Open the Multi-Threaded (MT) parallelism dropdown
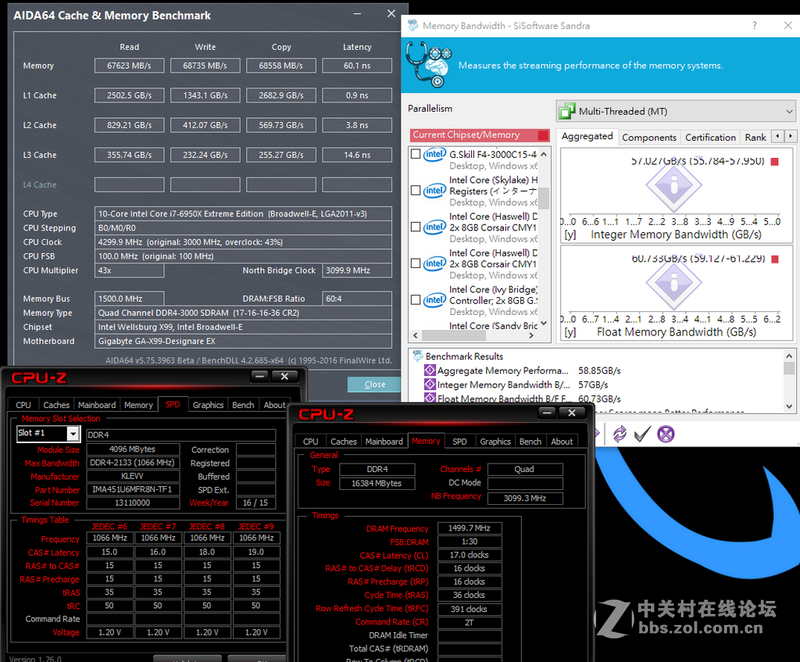This screenshot has height=662, width=800. (786, 110)
